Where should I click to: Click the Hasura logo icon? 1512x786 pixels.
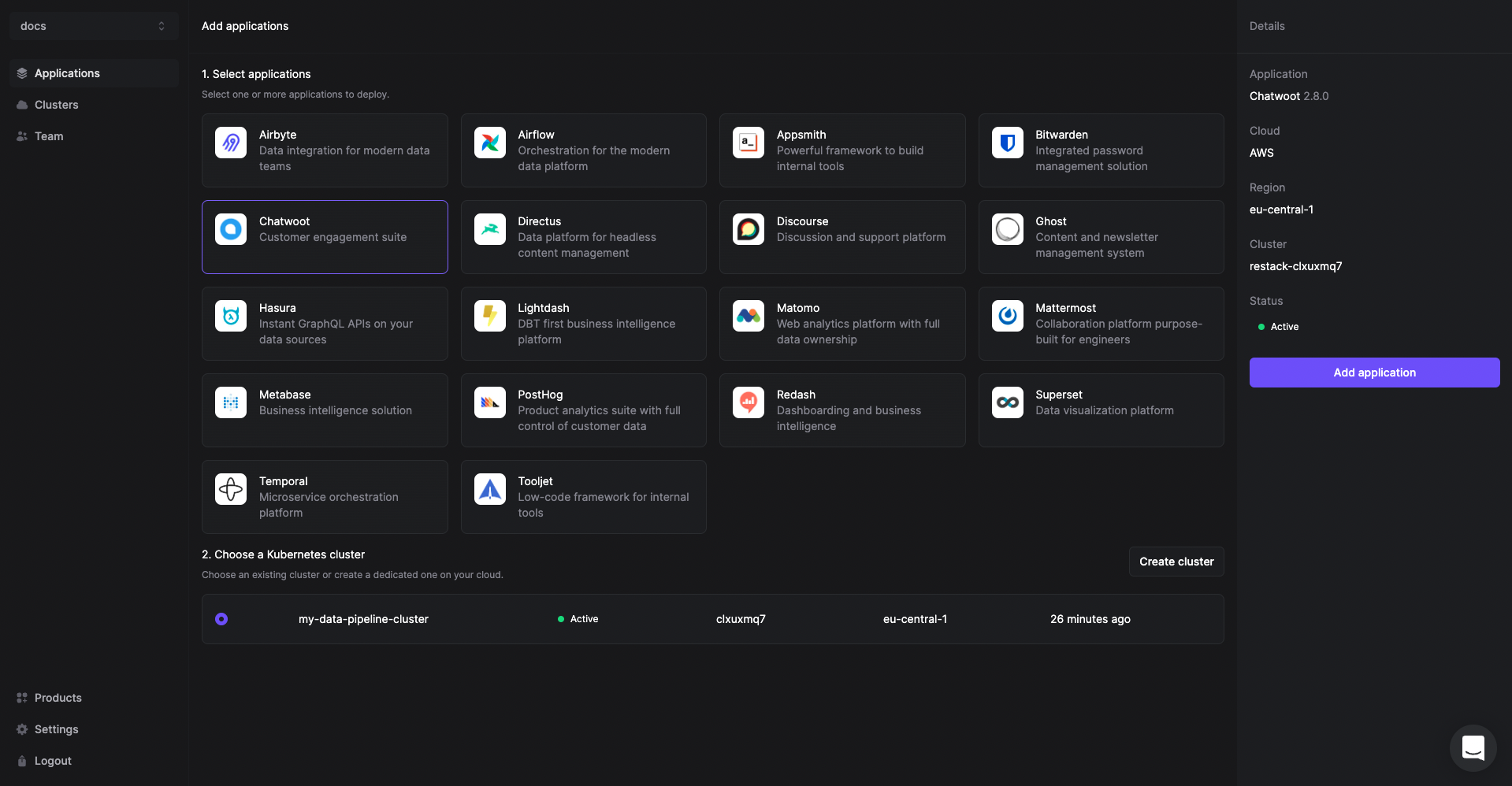tap(231, 316)
